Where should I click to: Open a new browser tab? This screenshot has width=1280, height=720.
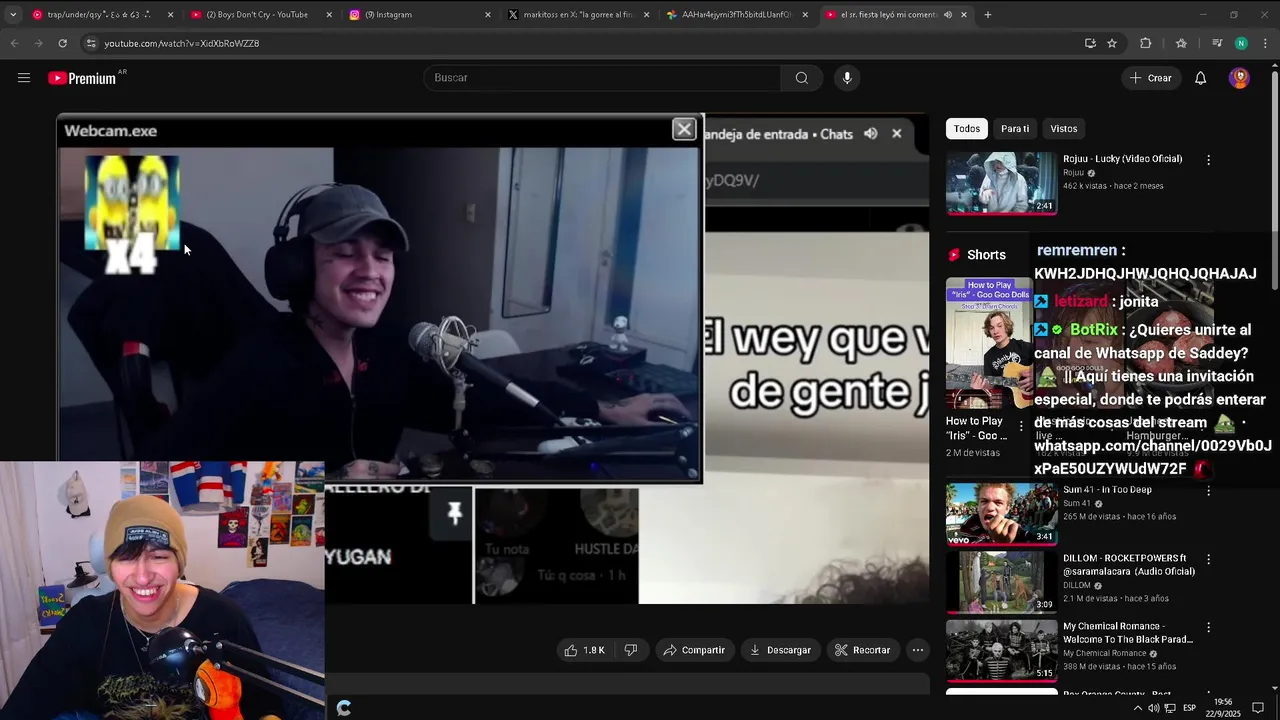click(988, 15)
